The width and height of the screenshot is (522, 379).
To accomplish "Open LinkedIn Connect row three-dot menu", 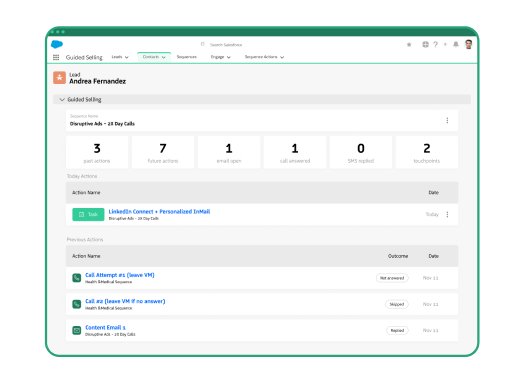I will click(x=447, y=214).
